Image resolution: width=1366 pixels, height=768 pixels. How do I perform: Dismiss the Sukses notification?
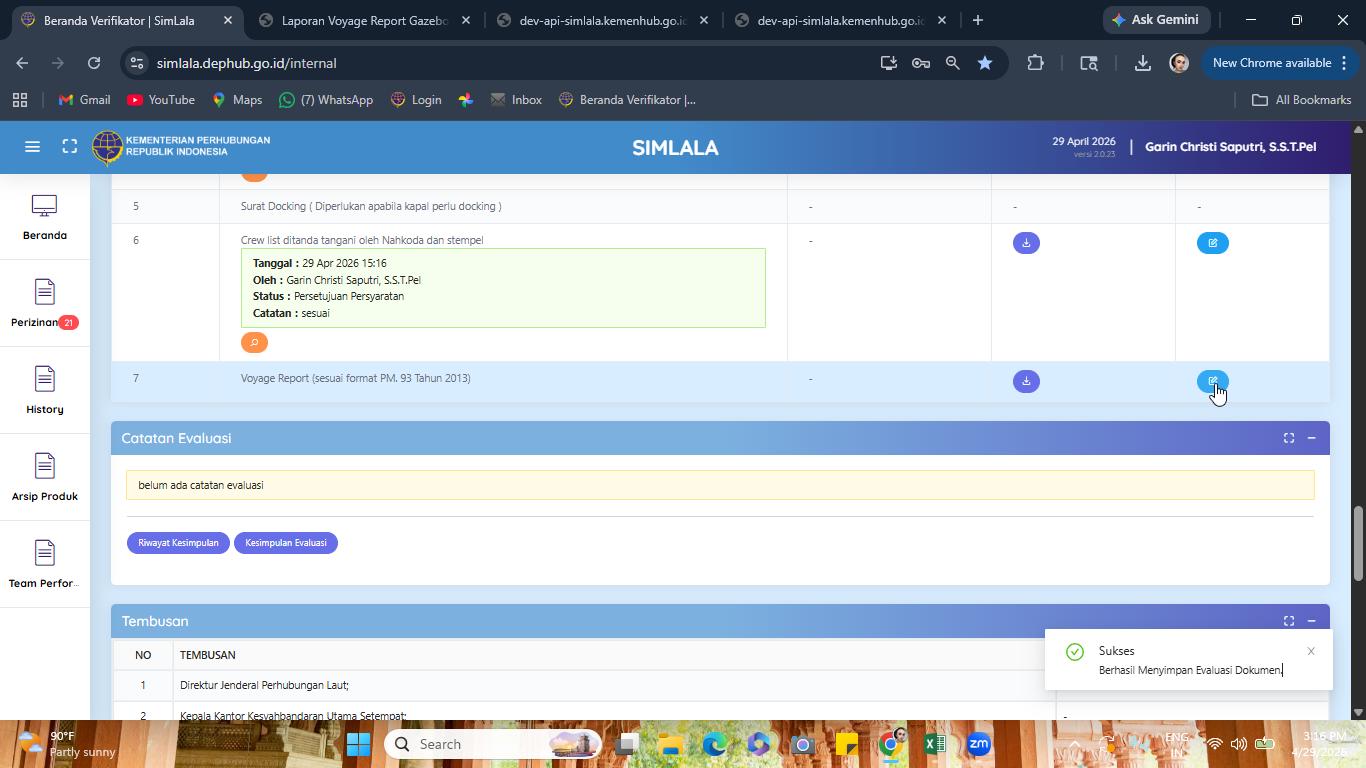1311,651
